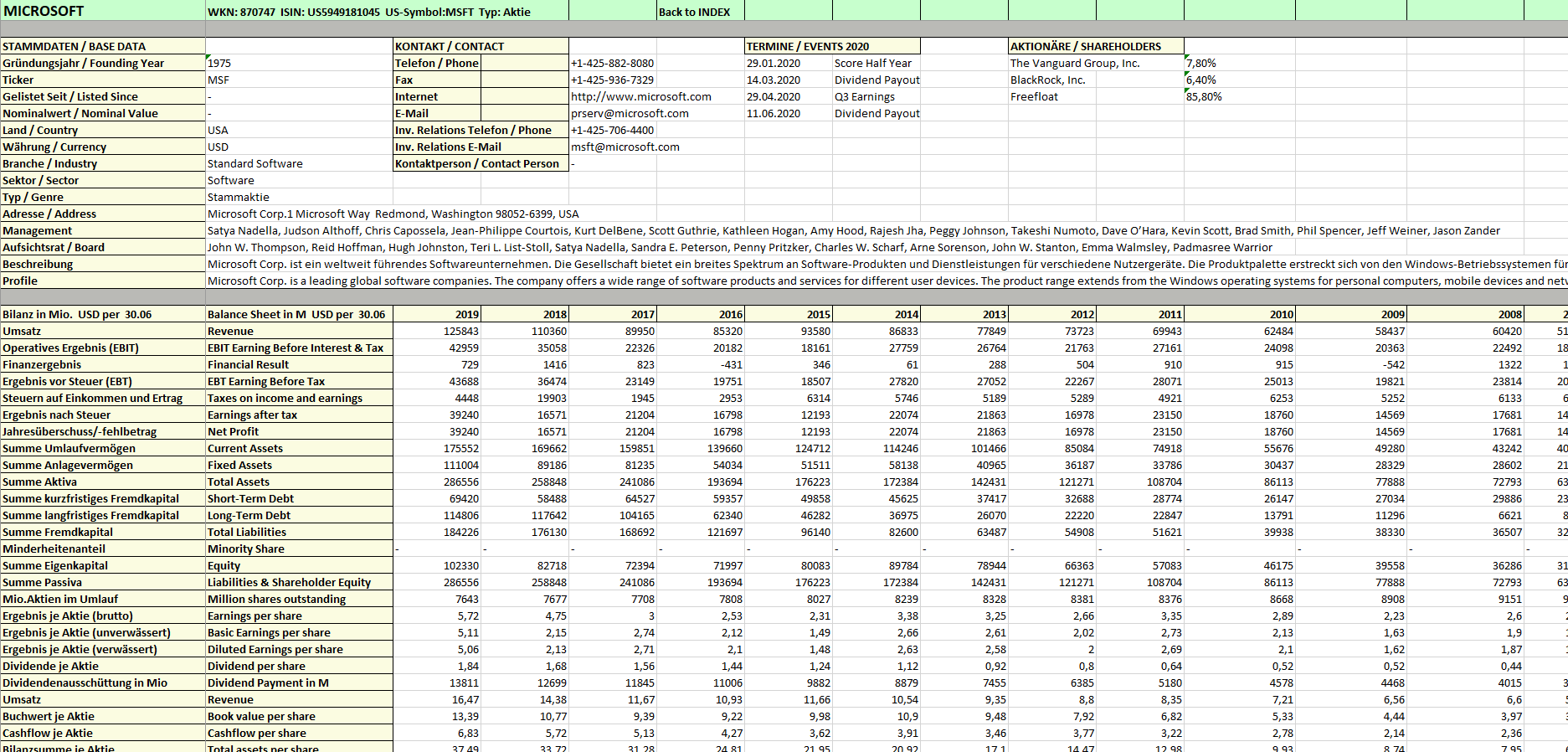
Task: Click the TERMINE / EVENTS 2020 header
Action: [x=832, y=46]
